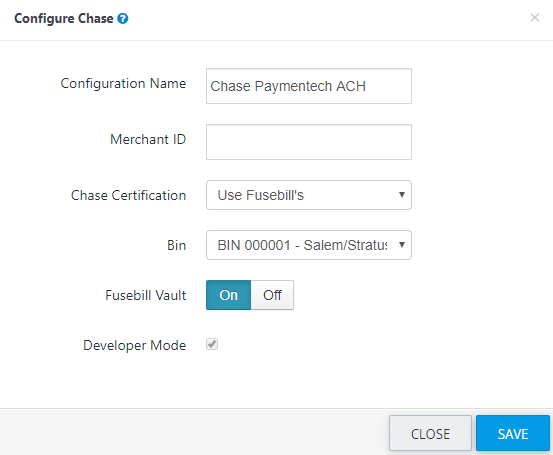Click the Chase Certification dropdown arrow

(401, 195)
